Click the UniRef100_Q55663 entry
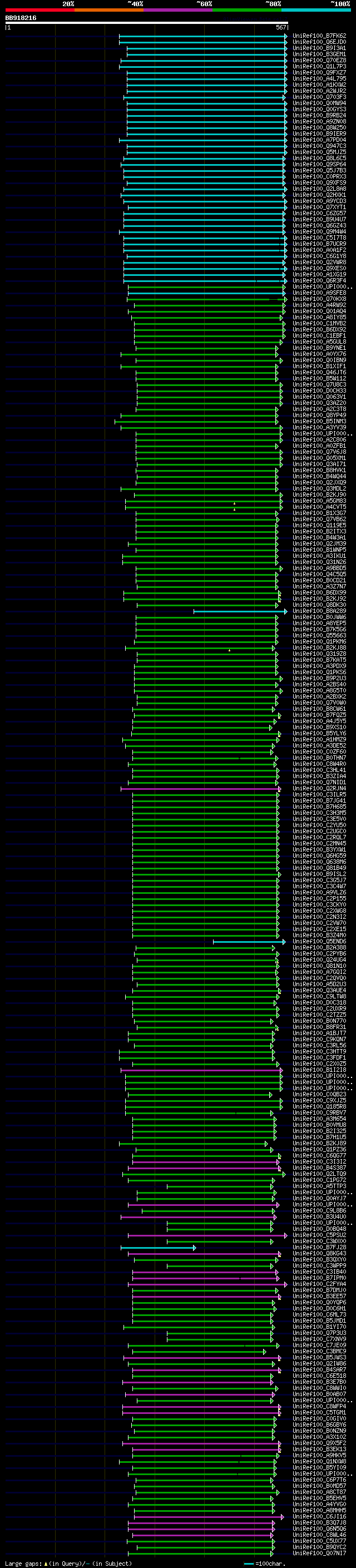Screen dimensions: 356x1568 pyautogui.click(x=319, y=635)
